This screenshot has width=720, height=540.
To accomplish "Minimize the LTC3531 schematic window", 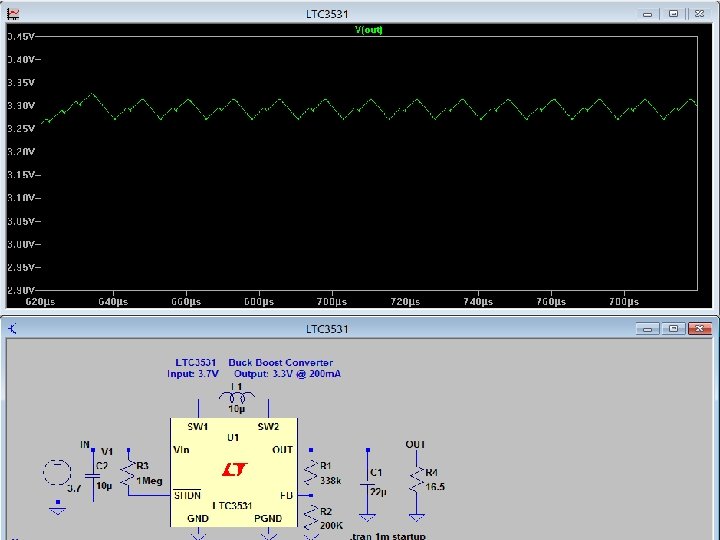I will [x=647, y=329].
